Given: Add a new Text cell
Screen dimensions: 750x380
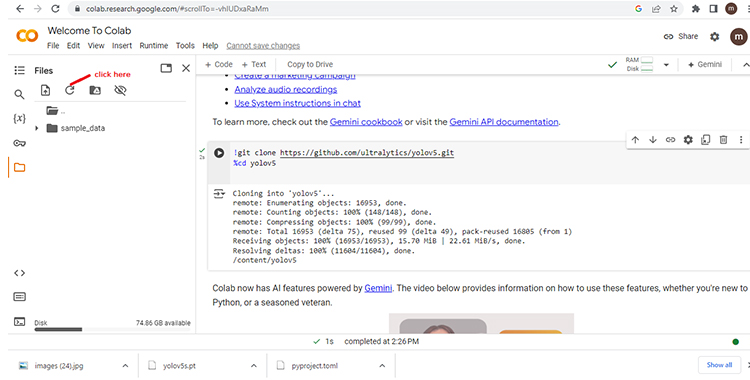Looking at the screenshot, I should [x=254, y=64].
